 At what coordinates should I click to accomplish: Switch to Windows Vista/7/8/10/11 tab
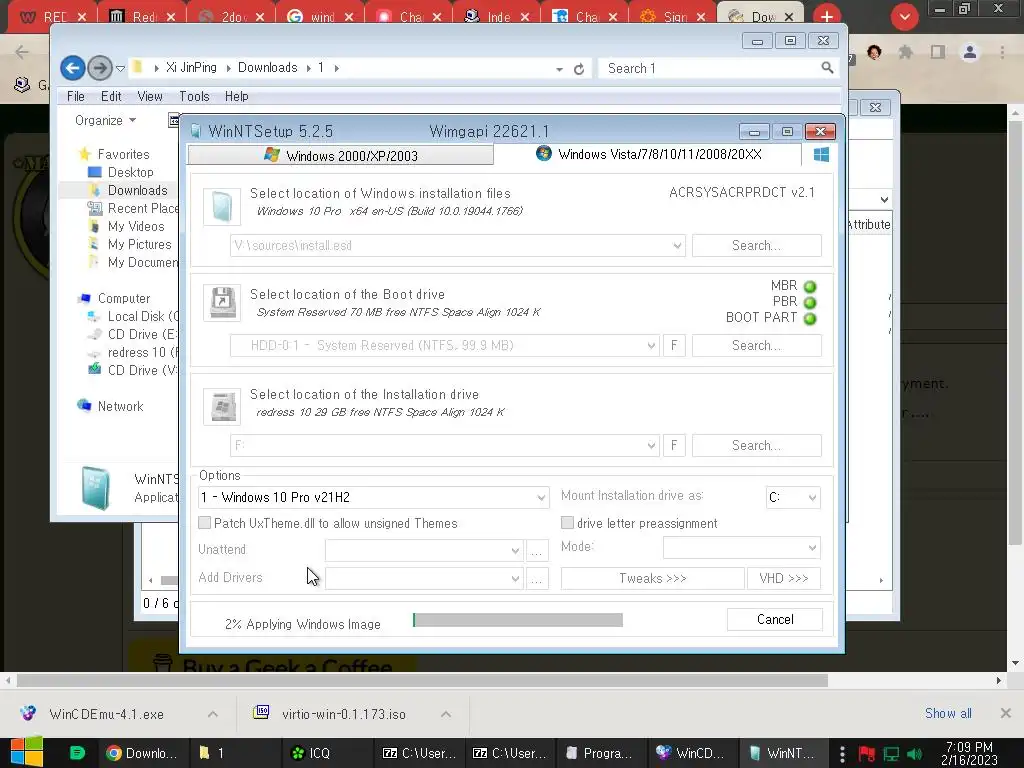coord(648,154)
